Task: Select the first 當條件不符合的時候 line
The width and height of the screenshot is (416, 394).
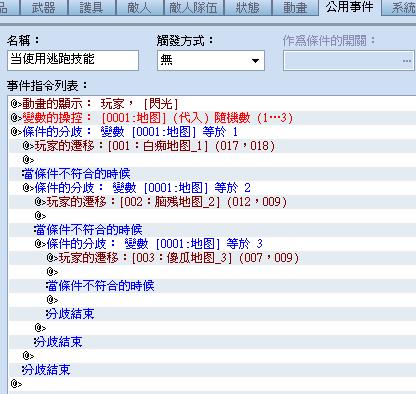Action: point(213,174)
